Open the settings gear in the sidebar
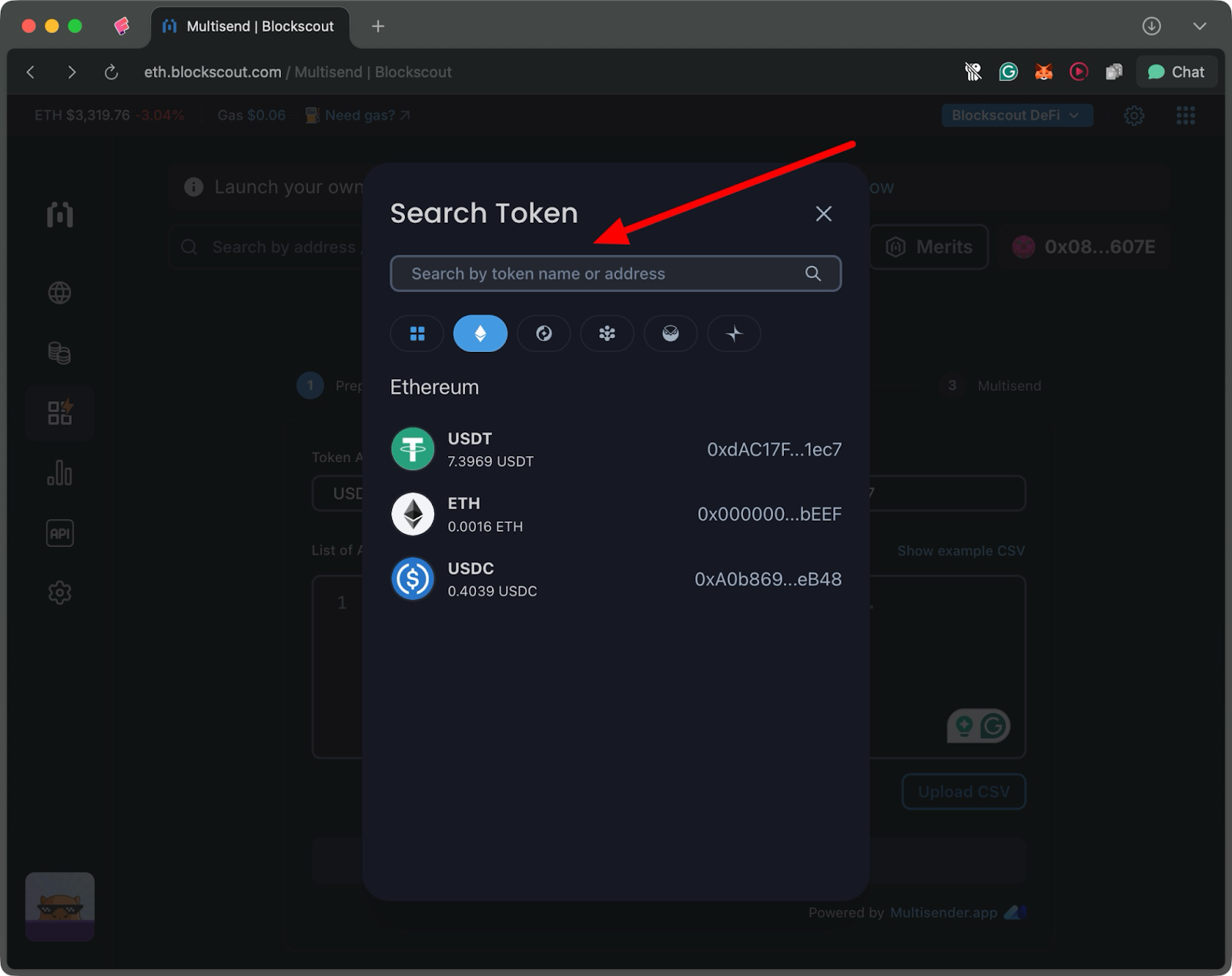 pos(59,592)
